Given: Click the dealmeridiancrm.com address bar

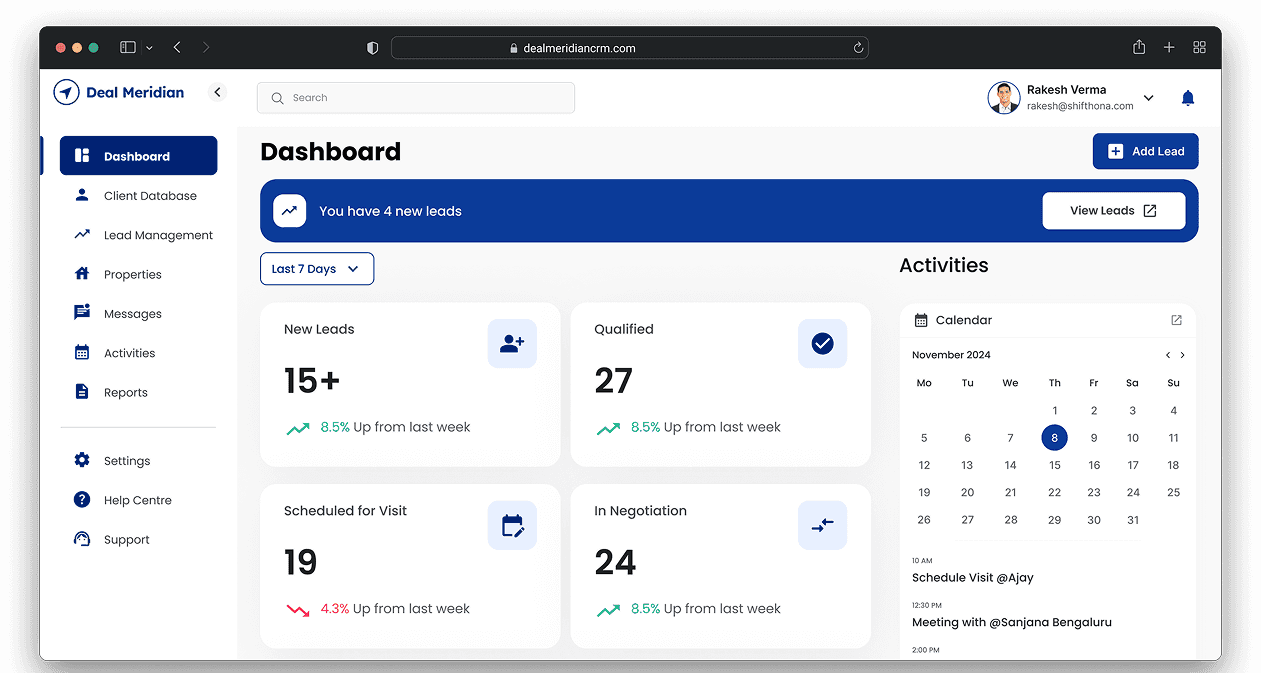Looking at the screenshot, I should point(630,47).
